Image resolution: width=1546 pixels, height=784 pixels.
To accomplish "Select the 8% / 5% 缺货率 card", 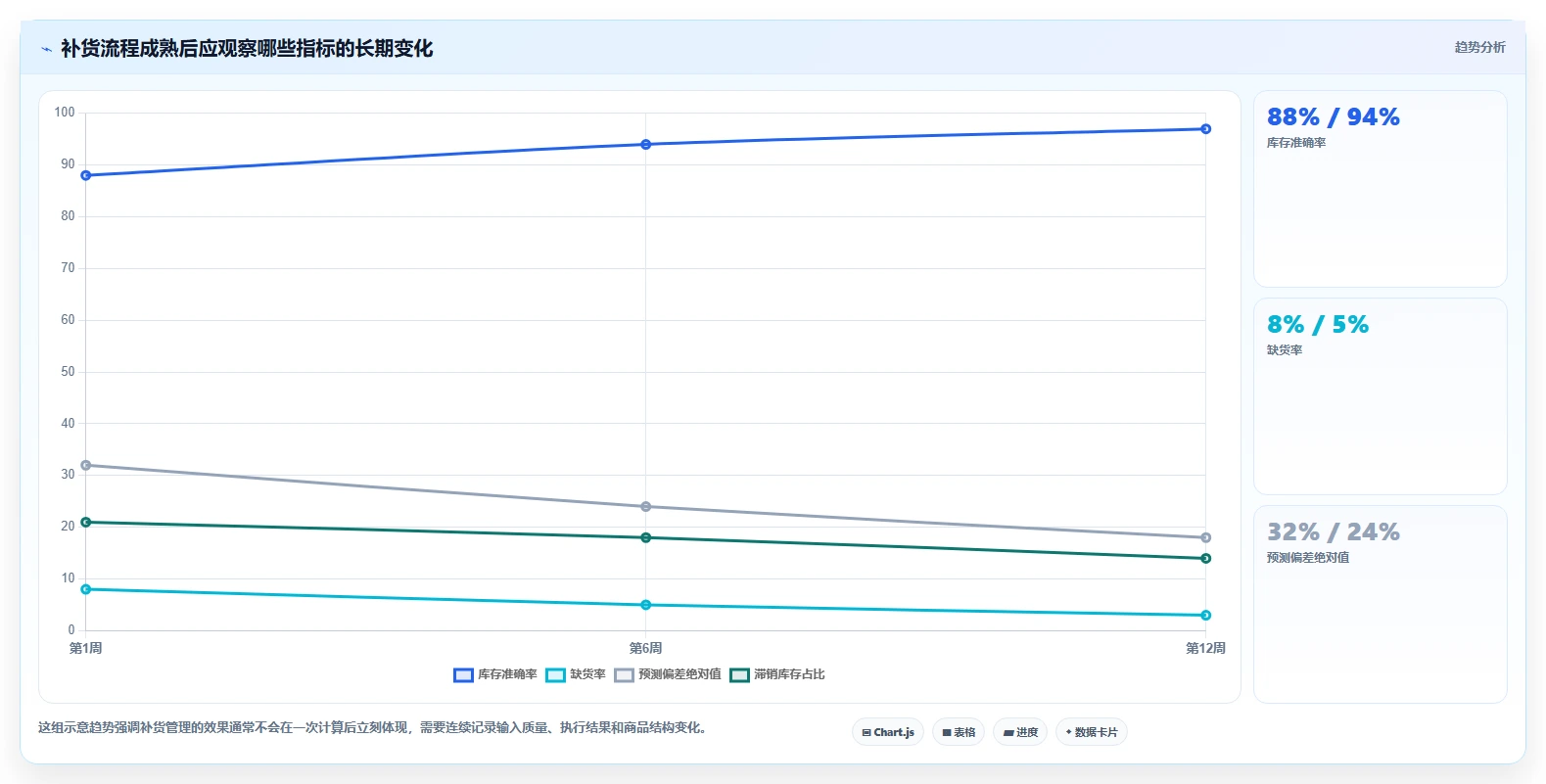I will 1381,396.
